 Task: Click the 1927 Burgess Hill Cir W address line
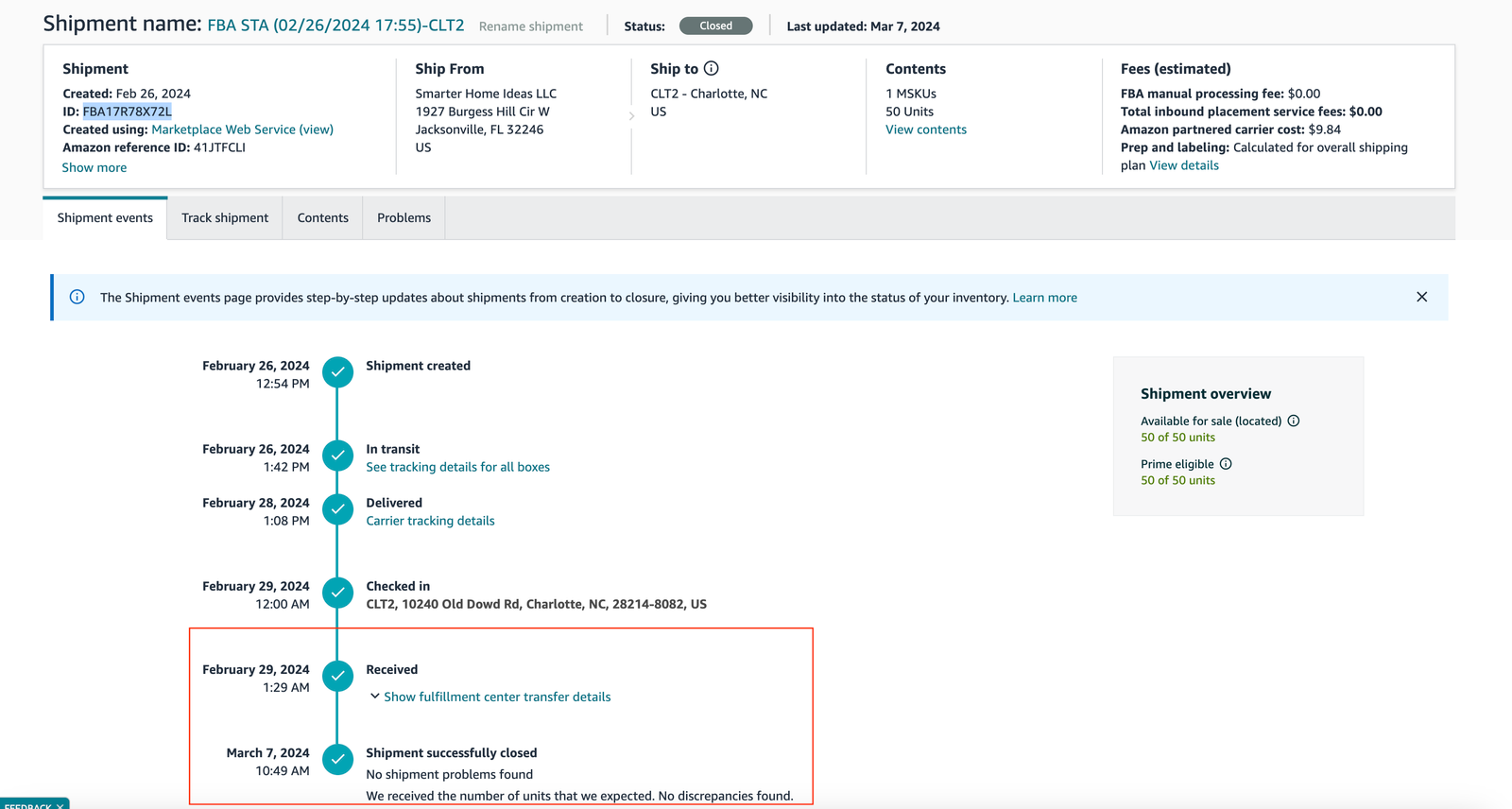pyautogui.click(x=482, y=112)
